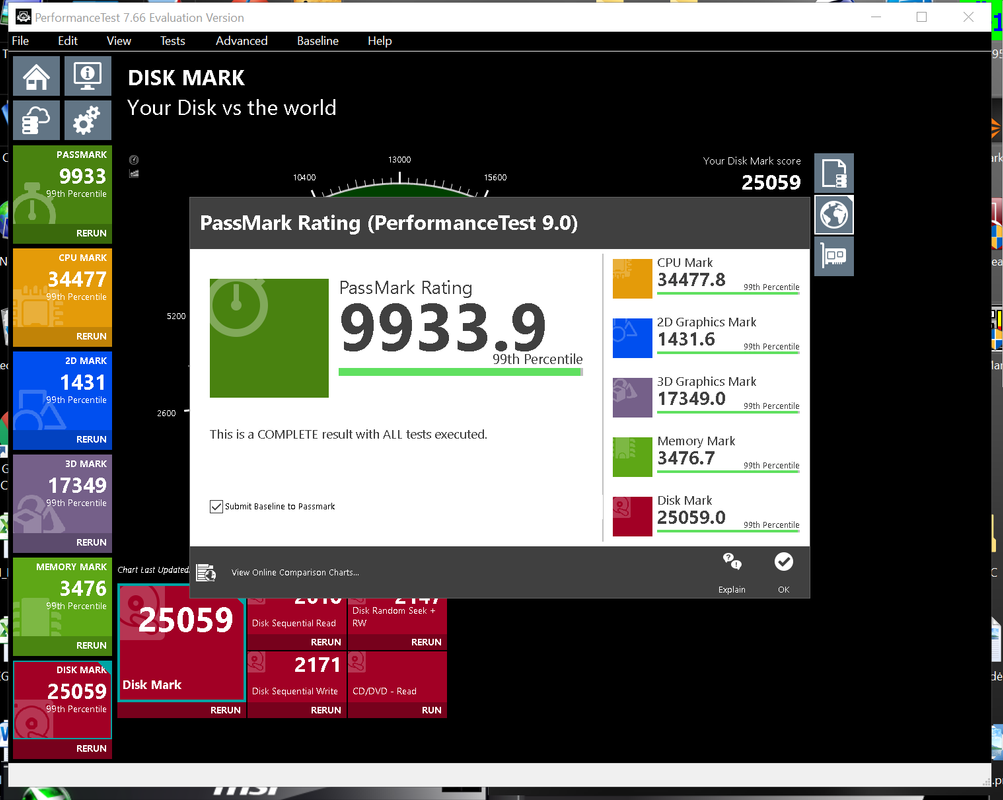Click the CPU Mark orange tile icon
The image size is (1003, 800).
pyautogui.click(x=632, y=278)
